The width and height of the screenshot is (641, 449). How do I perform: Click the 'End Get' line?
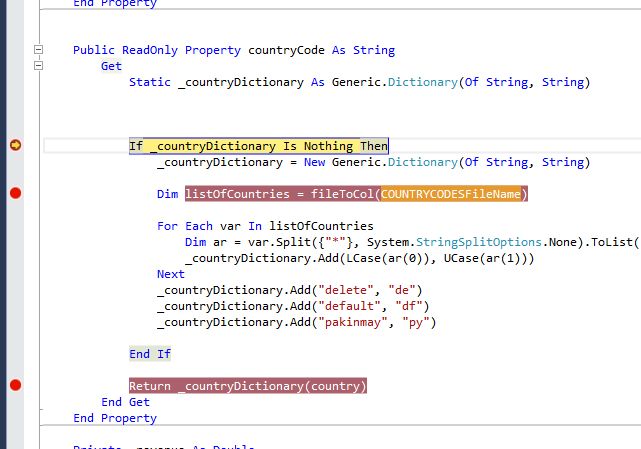126,402
